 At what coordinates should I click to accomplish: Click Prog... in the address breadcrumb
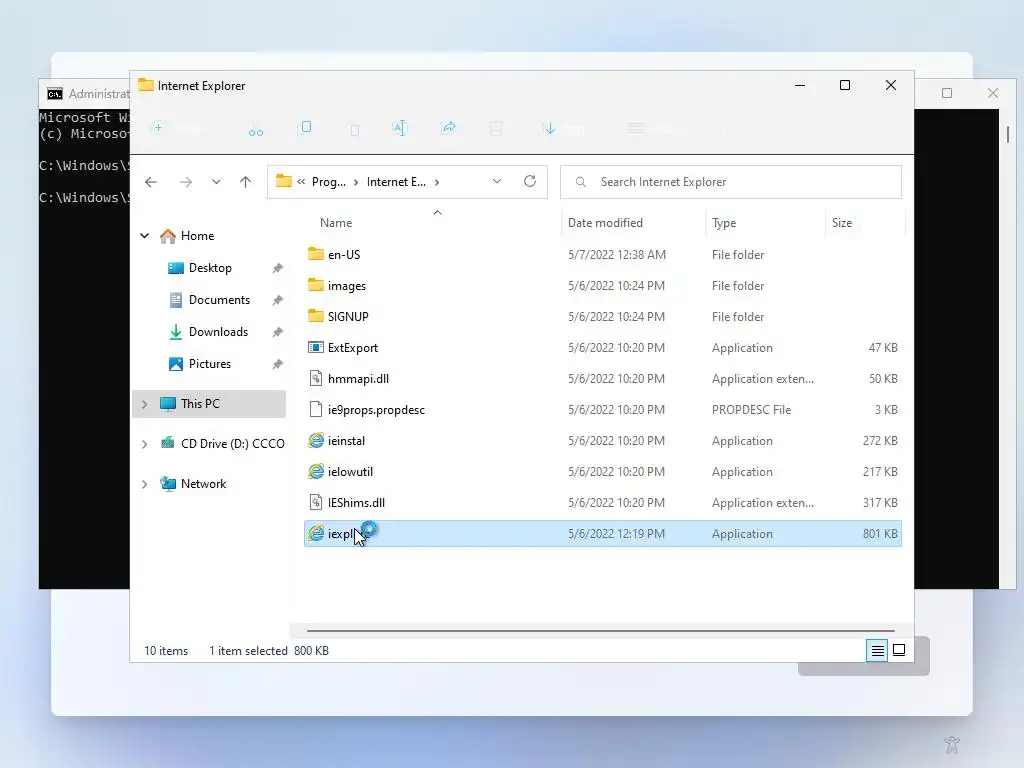tap(328, 182)
